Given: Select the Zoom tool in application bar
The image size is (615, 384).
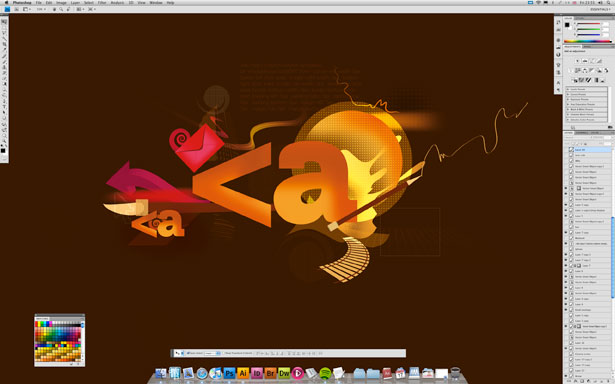Looking at the screenshot, I should (x=61, y=9).
